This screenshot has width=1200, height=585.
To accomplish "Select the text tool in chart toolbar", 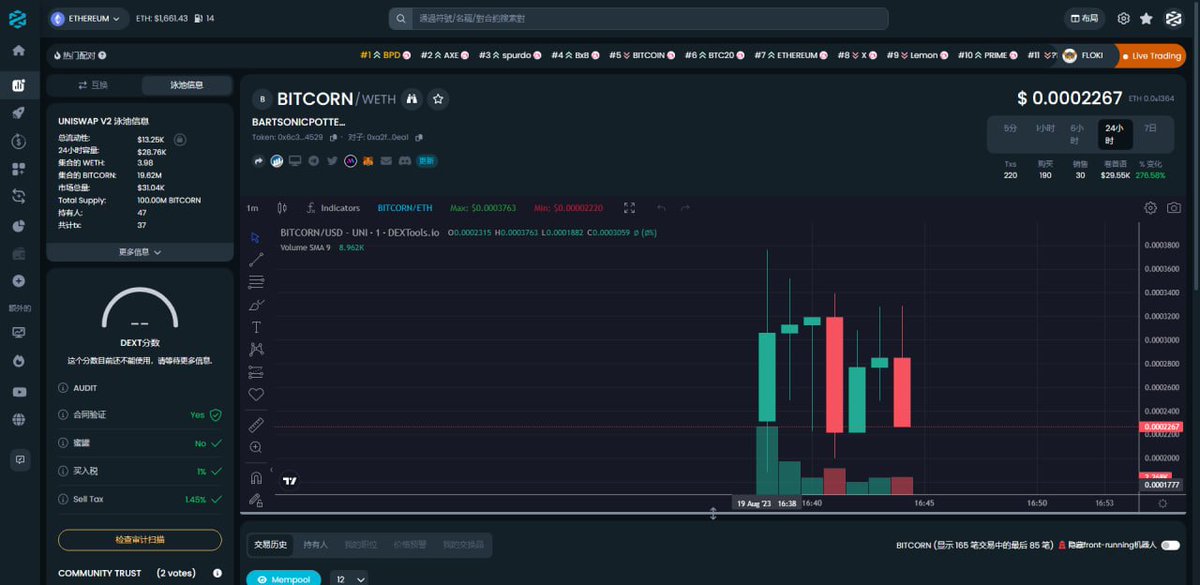I will (x=256, y=327).
